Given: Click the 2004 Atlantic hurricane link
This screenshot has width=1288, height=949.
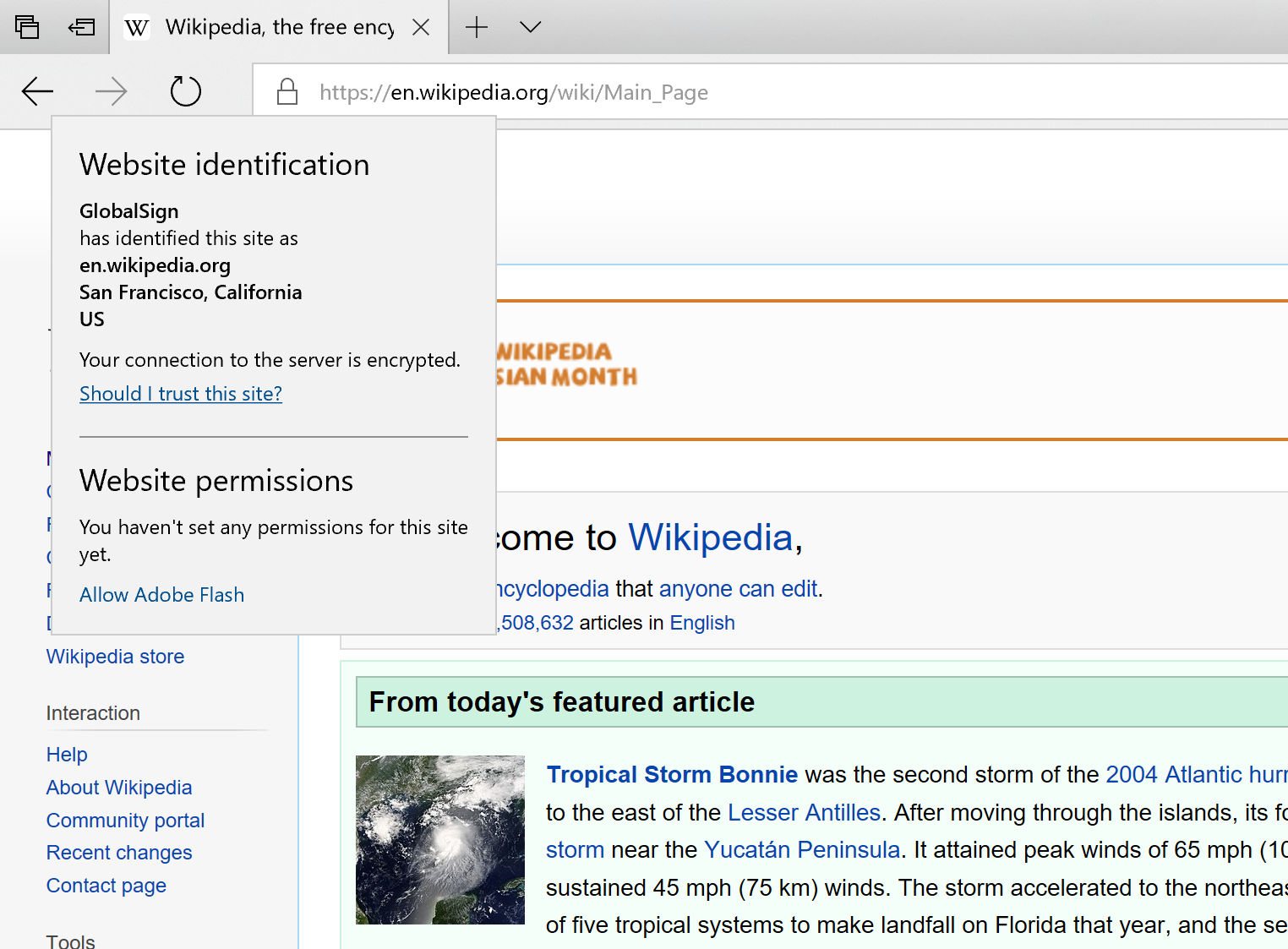Looking at the screenshot, I should pyautogui.click(x=1197, y=775).
